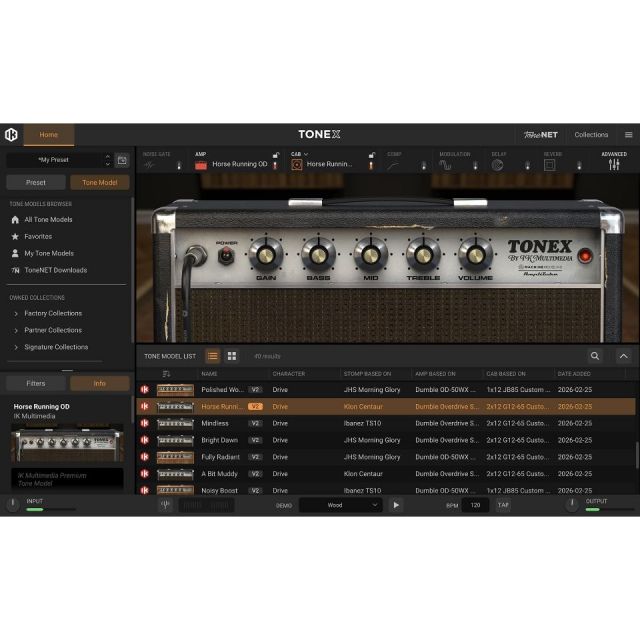Toggle the Modulation power switch

click(475, 165)
